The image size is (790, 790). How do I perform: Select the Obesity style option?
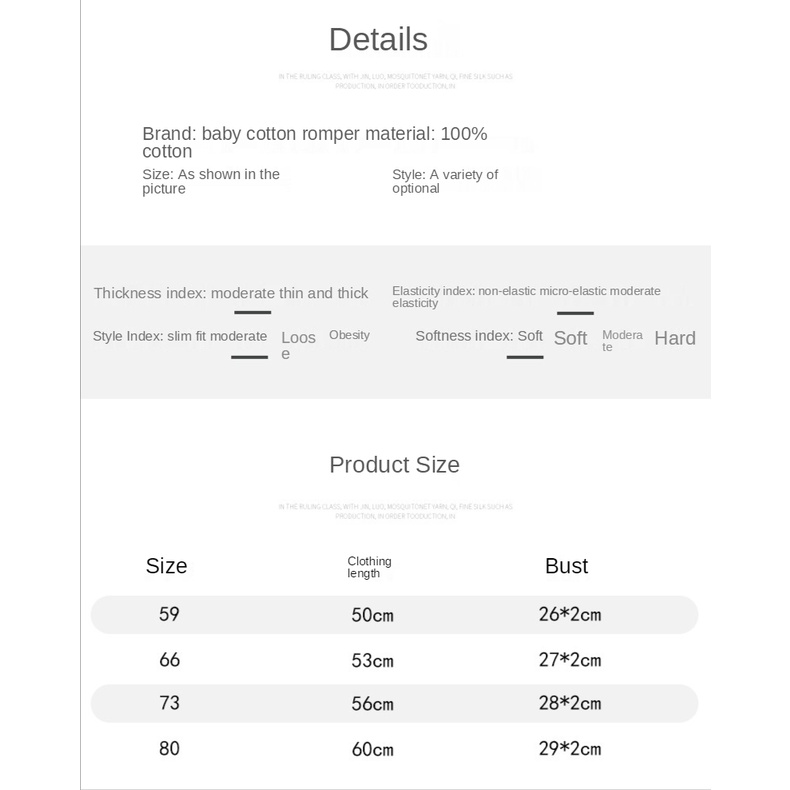pos(349,335)
